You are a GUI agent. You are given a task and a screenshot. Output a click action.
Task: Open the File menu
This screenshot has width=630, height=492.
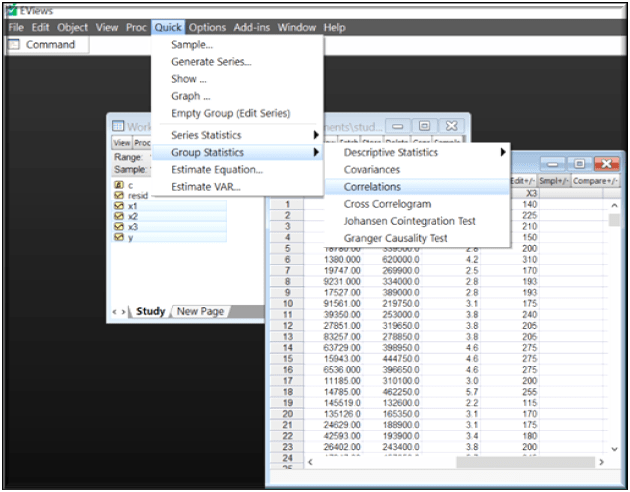[x=16, y=28]
